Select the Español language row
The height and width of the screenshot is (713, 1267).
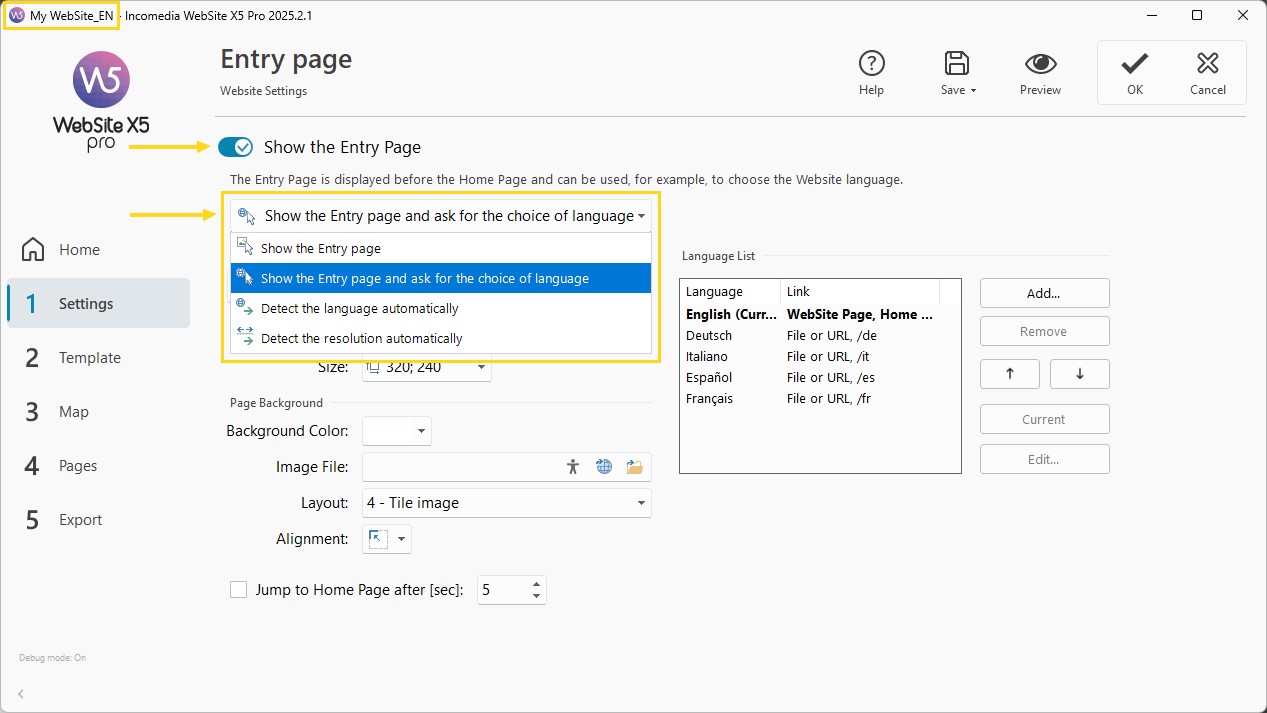click(x=820, y=377)
